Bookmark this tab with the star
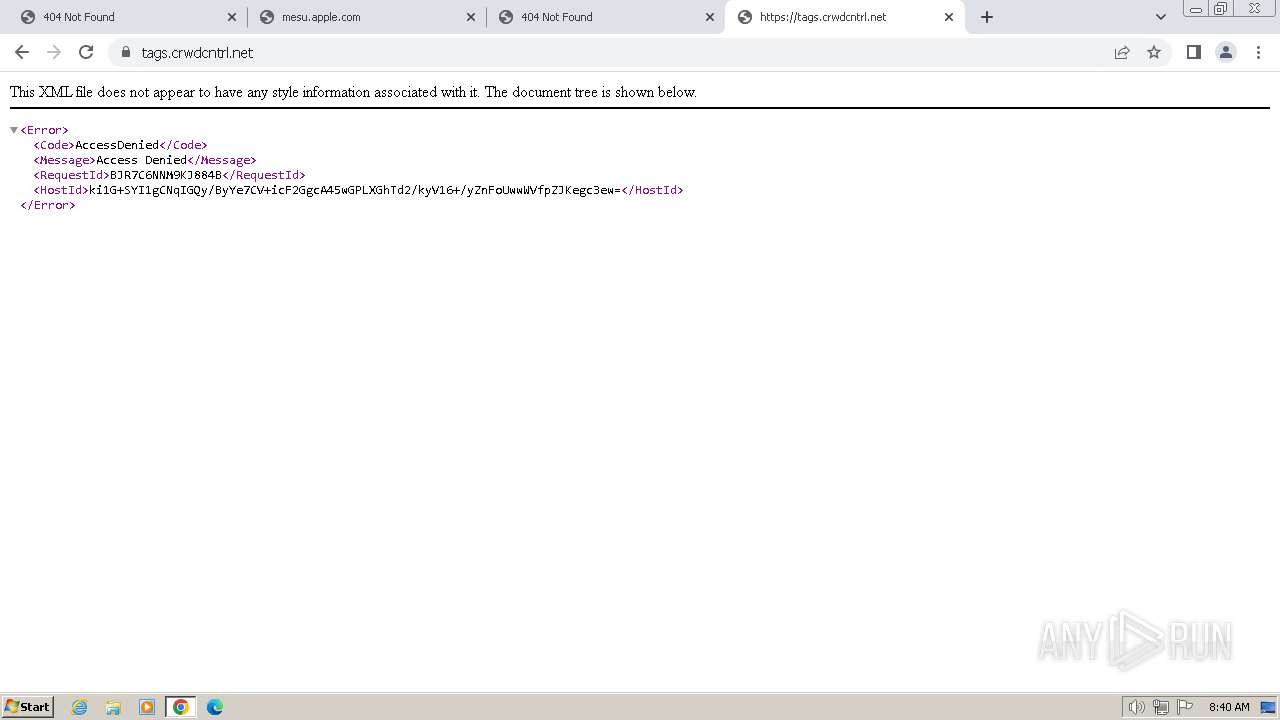The image size is (1280, 720). (x=1154, y=52)
